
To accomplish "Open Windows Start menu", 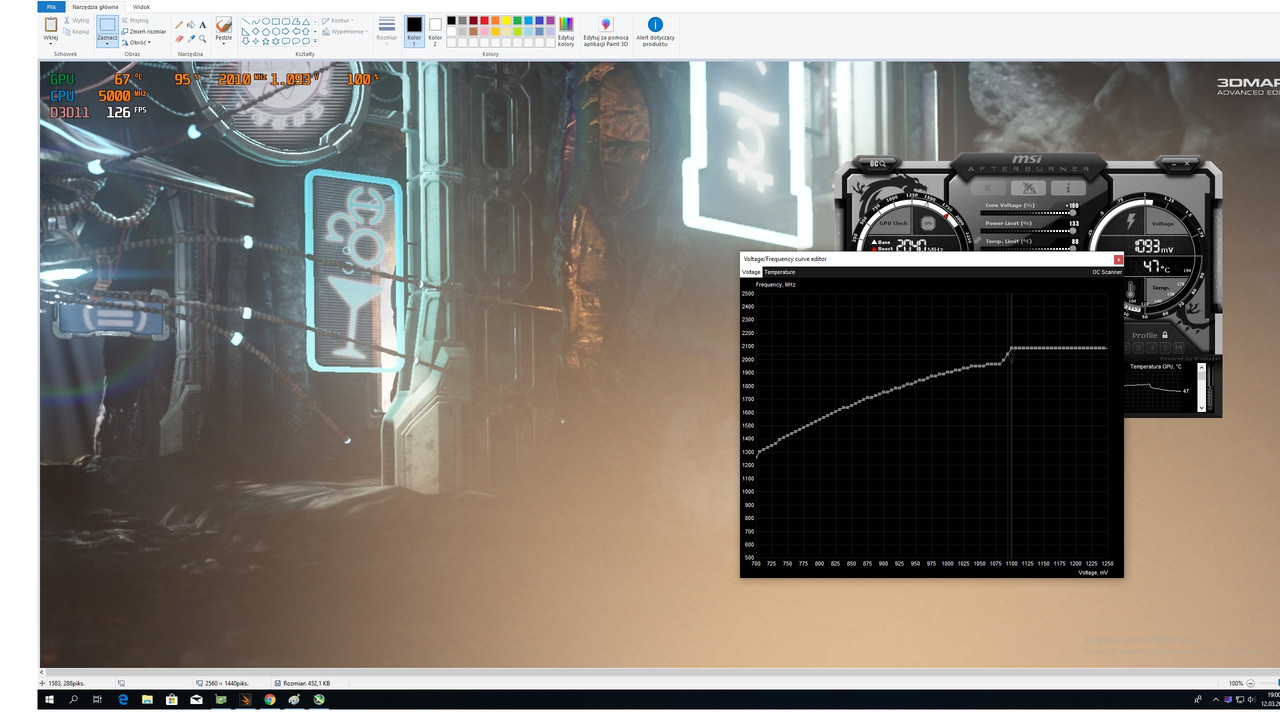I will coord(49,700).
